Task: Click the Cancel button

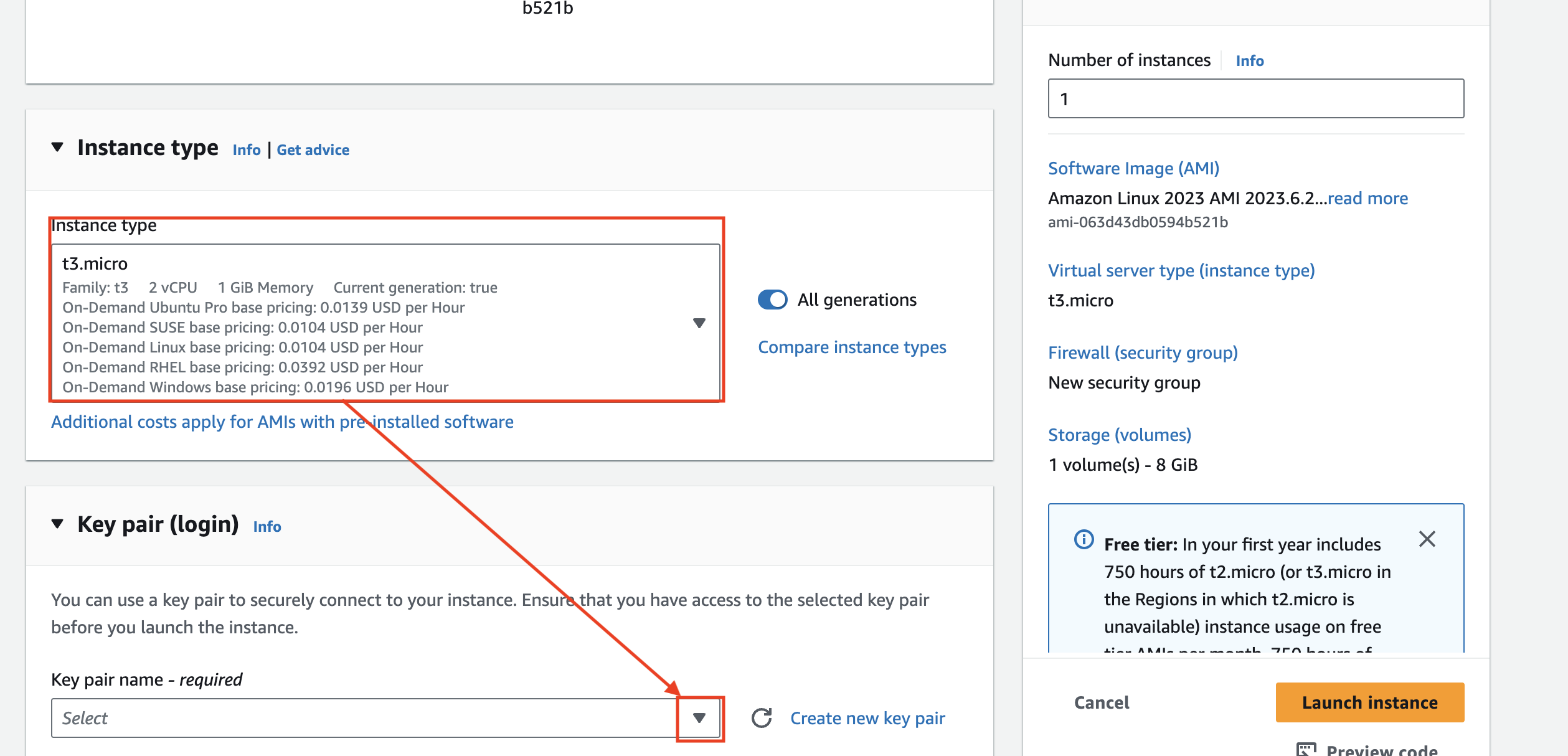Action: (x=1101, y=702)
